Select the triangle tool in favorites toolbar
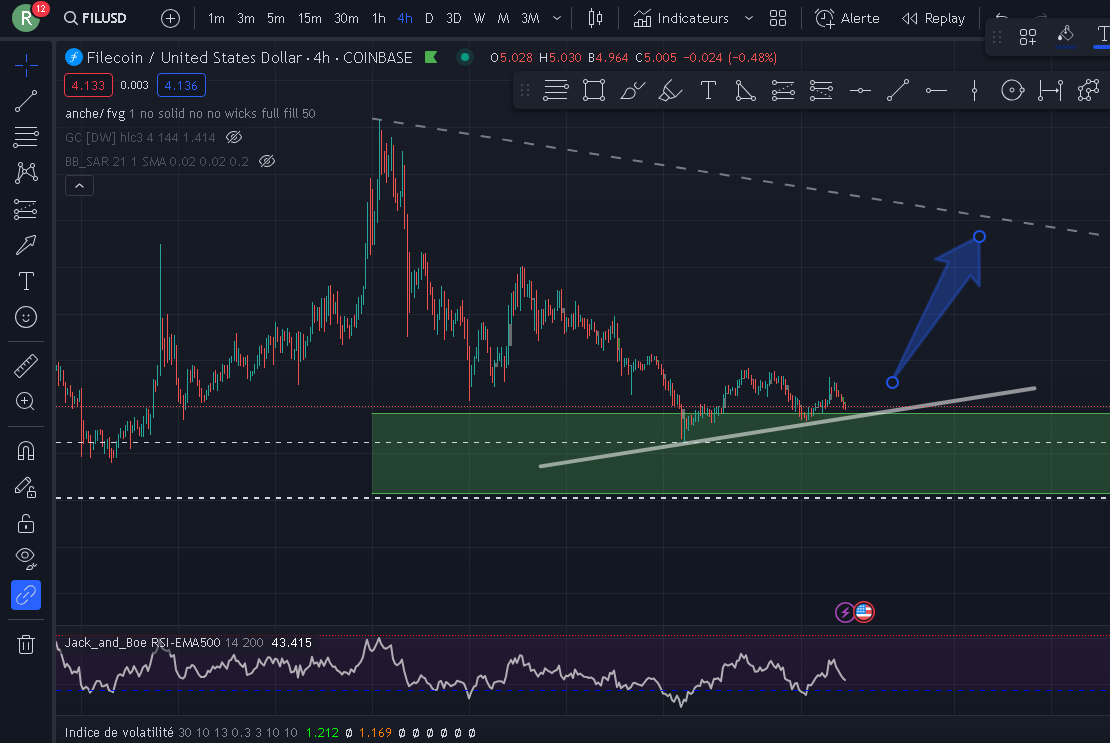Image resolution: width=1110 pixels, height=743 pixels. (x=745, y=91)
